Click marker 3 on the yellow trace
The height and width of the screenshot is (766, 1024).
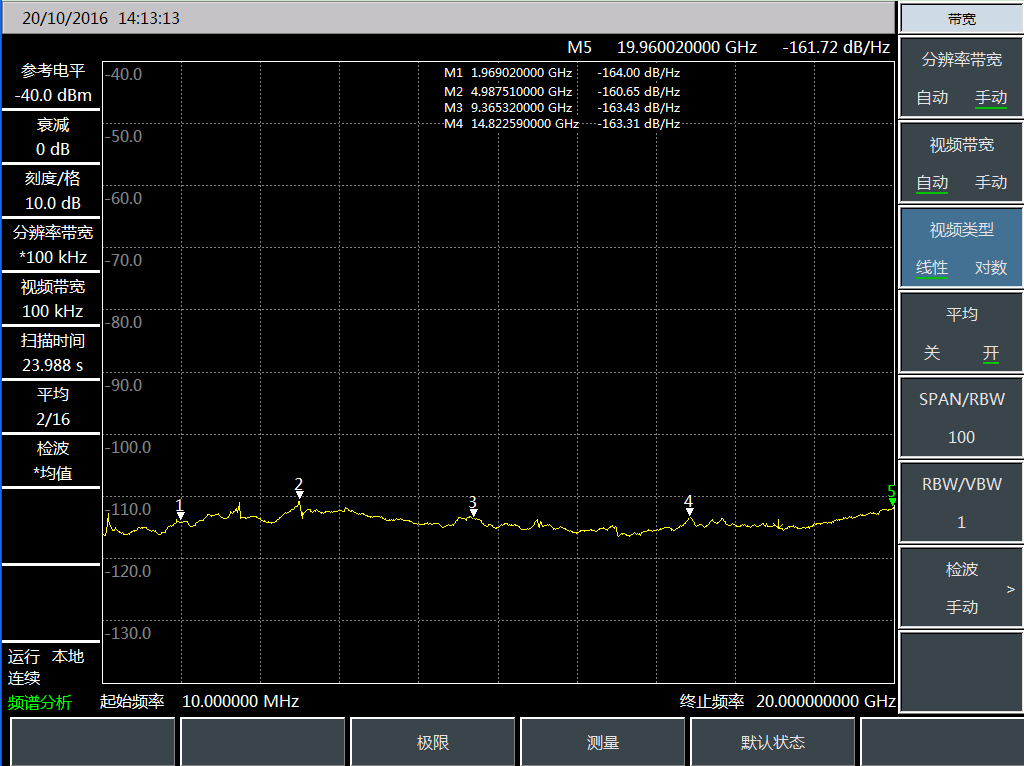tap(473, 512)
